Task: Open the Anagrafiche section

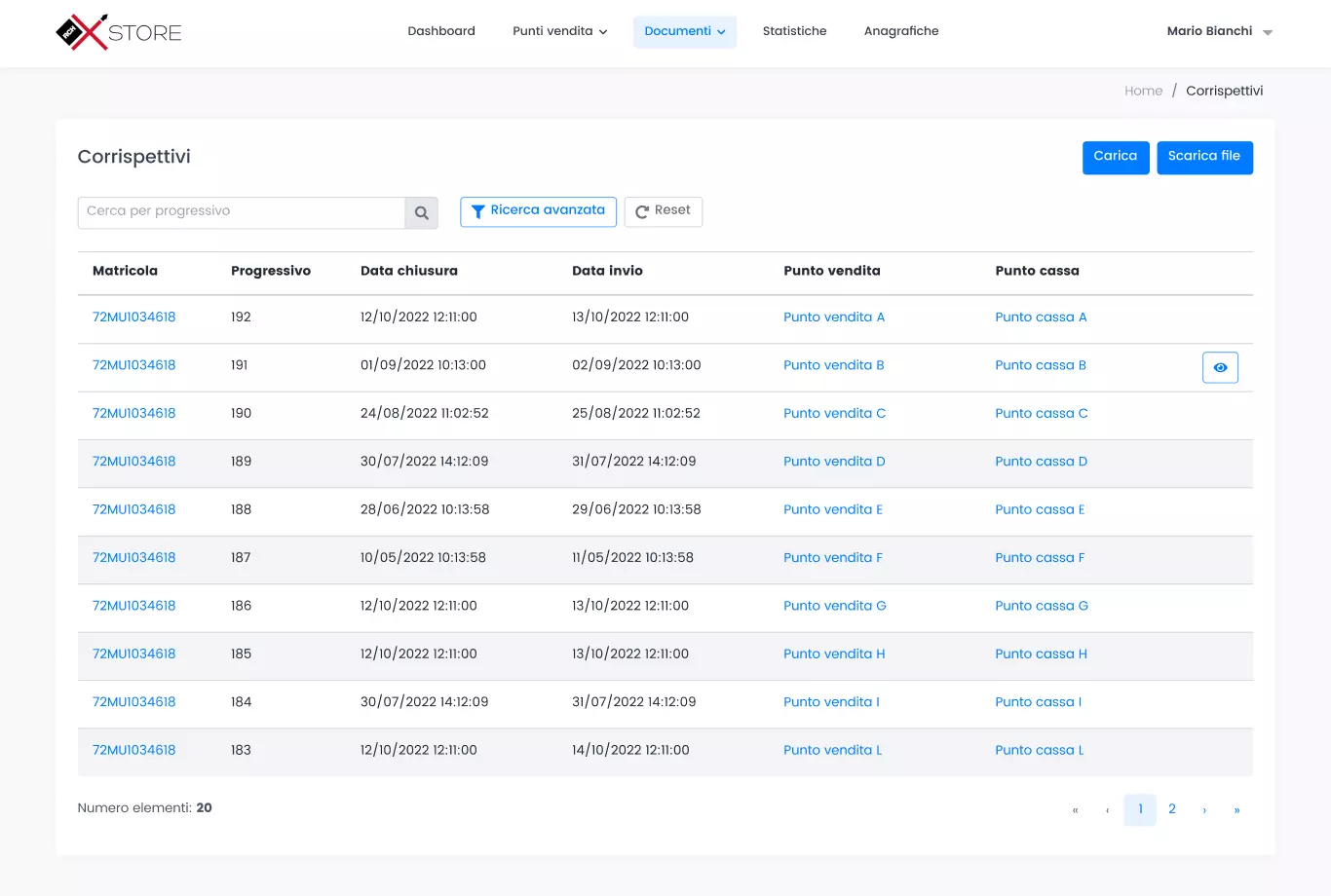Action: point(901,31)
